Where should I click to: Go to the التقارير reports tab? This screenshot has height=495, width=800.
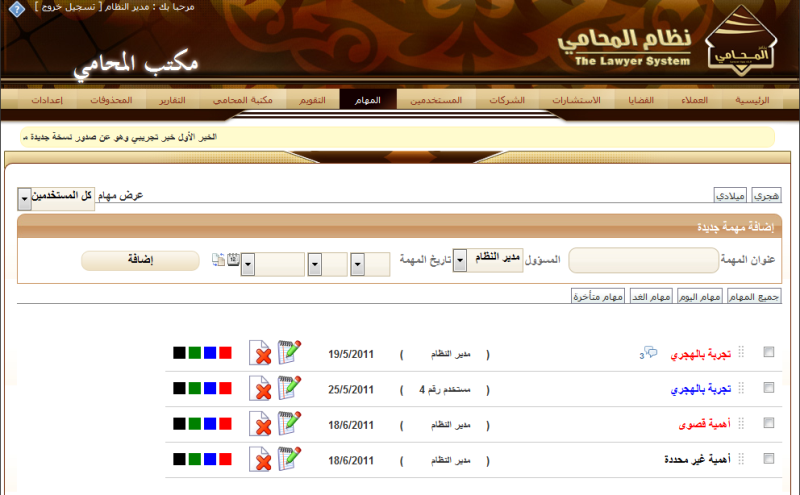pyautogui.click(x=172, y=101)
